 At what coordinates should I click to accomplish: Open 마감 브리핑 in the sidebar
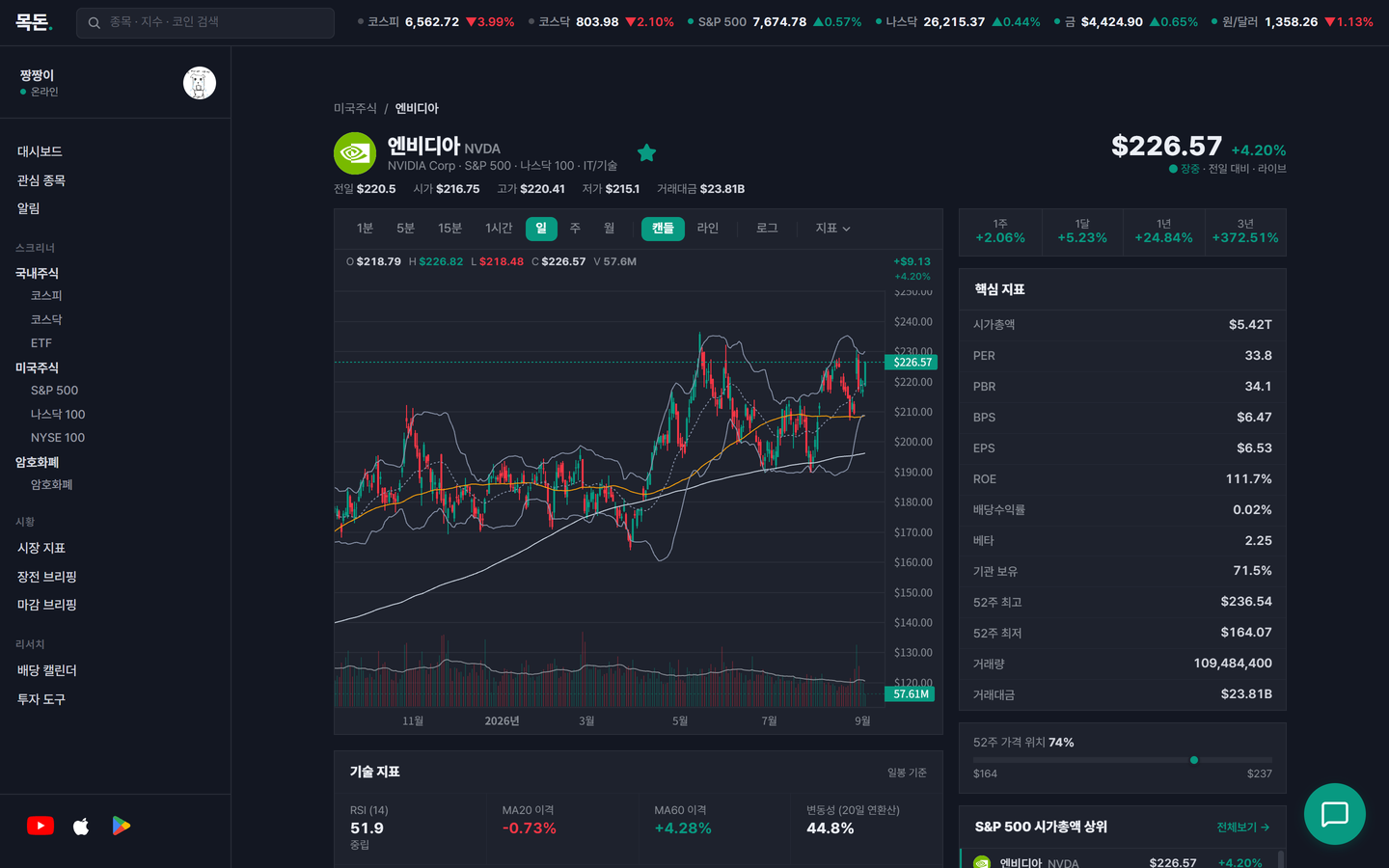point(47,605)
